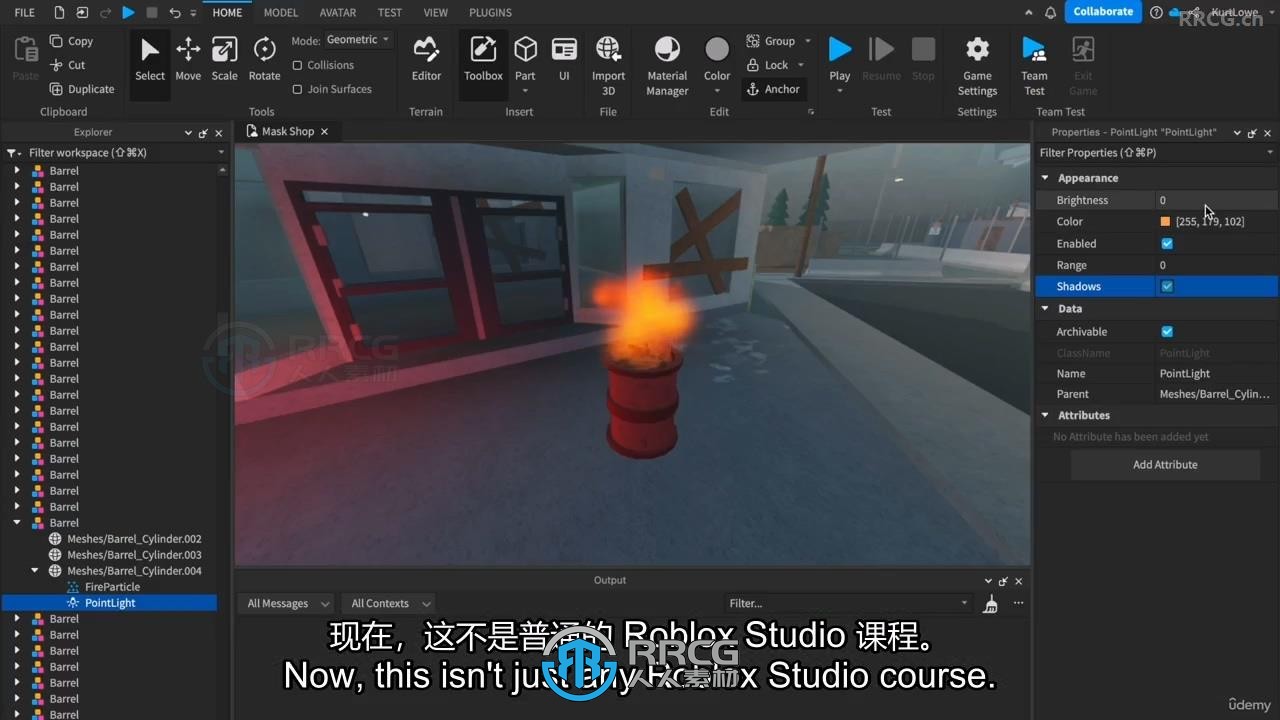This screenshot has width=1280, height=720.
Task: Click the Parent property value
Action: coord(1216,394)
